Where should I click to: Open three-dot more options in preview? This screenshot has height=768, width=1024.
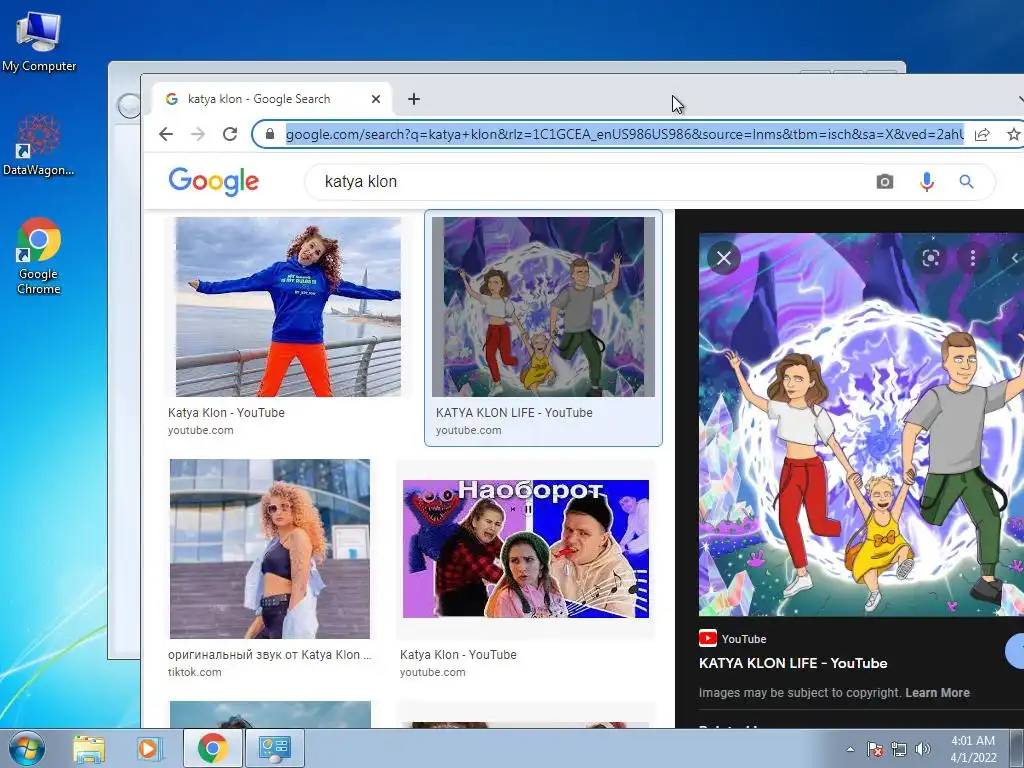(x=972, y=258)
